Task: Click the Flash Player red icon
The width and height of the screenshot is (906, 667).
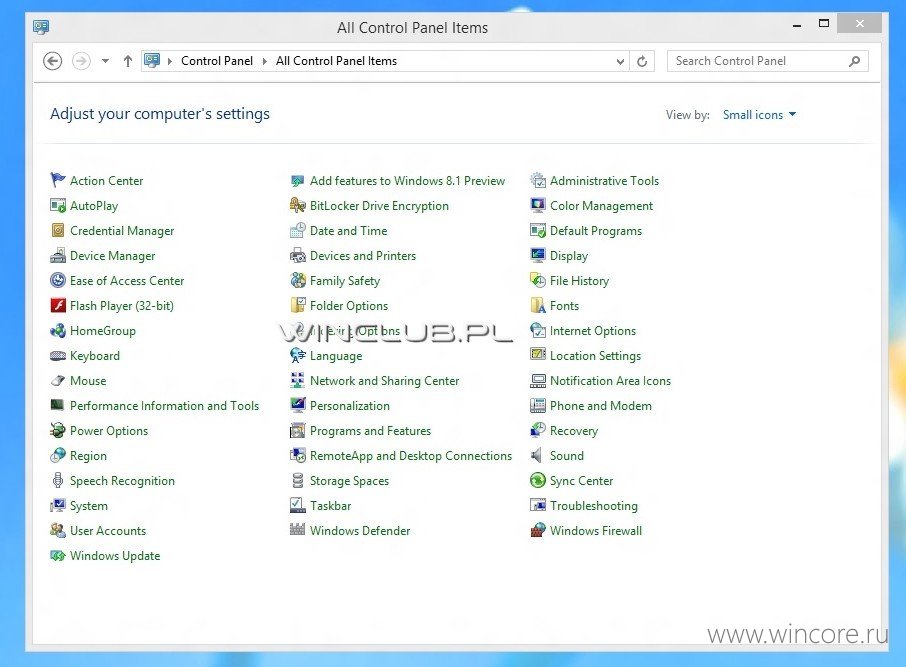Action: point(58,305)
